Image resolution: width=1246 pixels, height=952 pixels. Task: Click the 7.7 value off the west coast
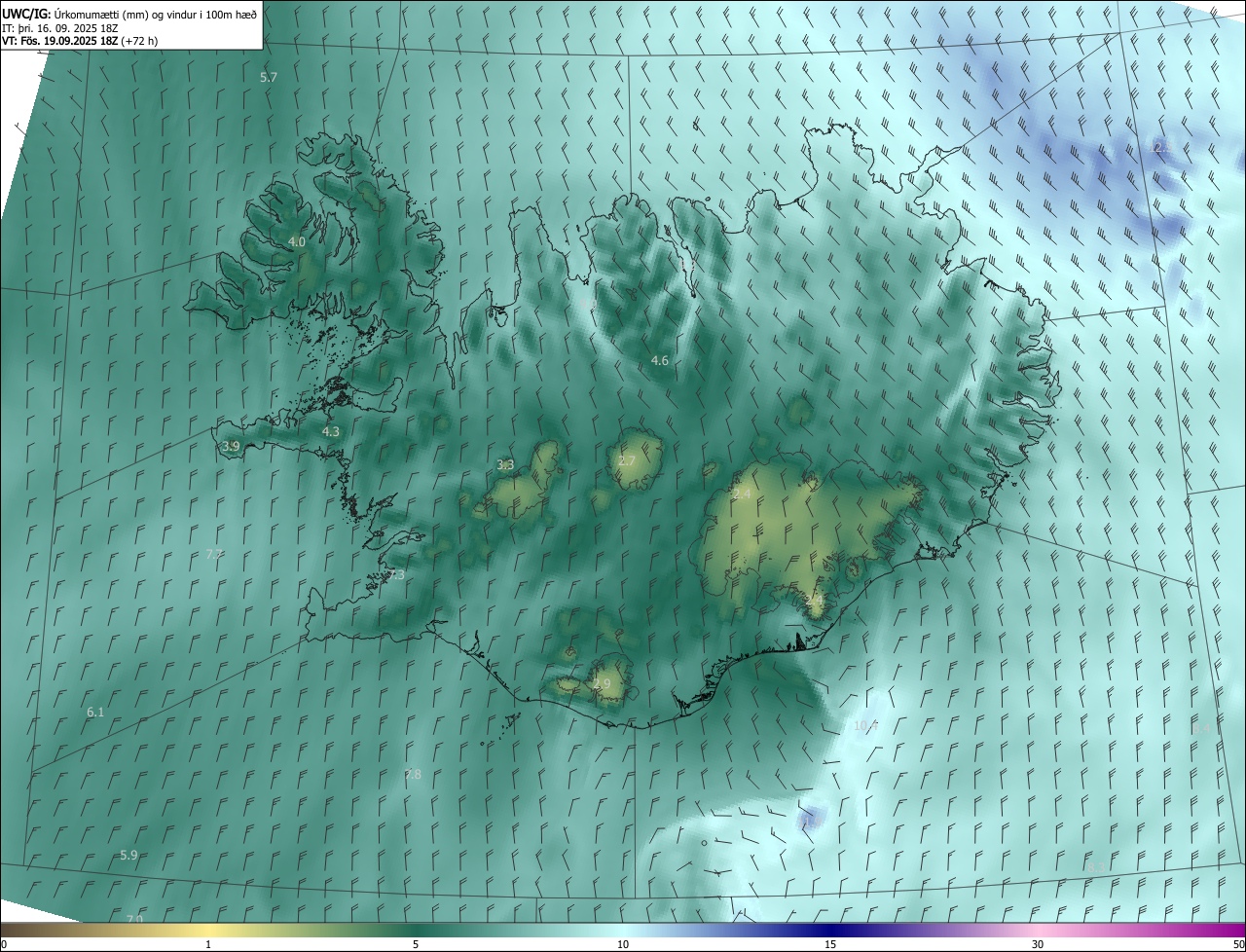coord(214,554)
